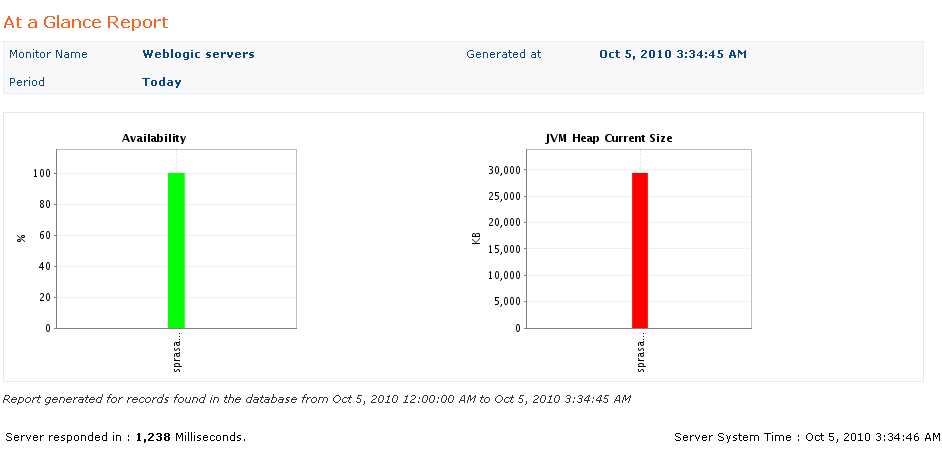Click the '25,000' tick on JVM Heap axis

point(505,196)
